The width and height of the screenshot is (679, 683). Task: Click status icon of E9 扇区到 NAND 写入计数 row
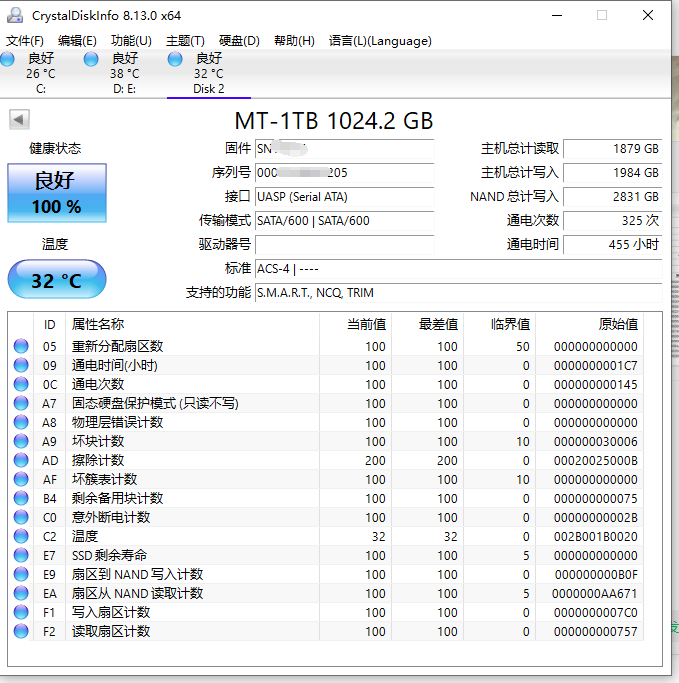pyautogui.click(x=21, y=574)
